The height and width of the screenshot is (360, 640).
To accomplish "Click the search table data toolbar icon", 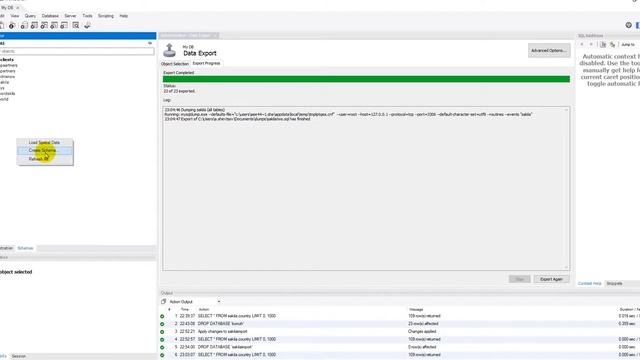I will click(x=76, y=26).
